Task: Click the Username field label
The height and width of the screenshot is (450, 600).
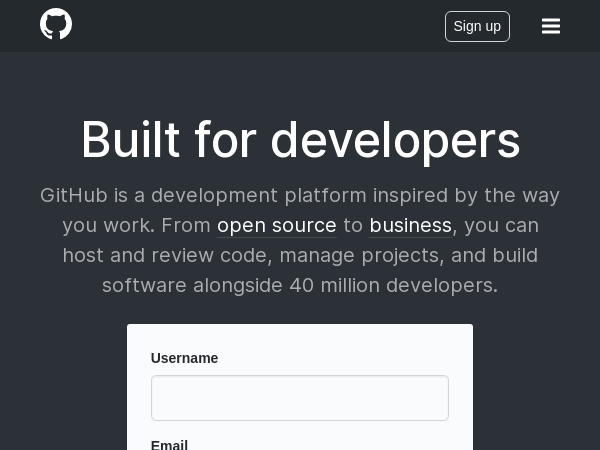Action: pos(184,358)
